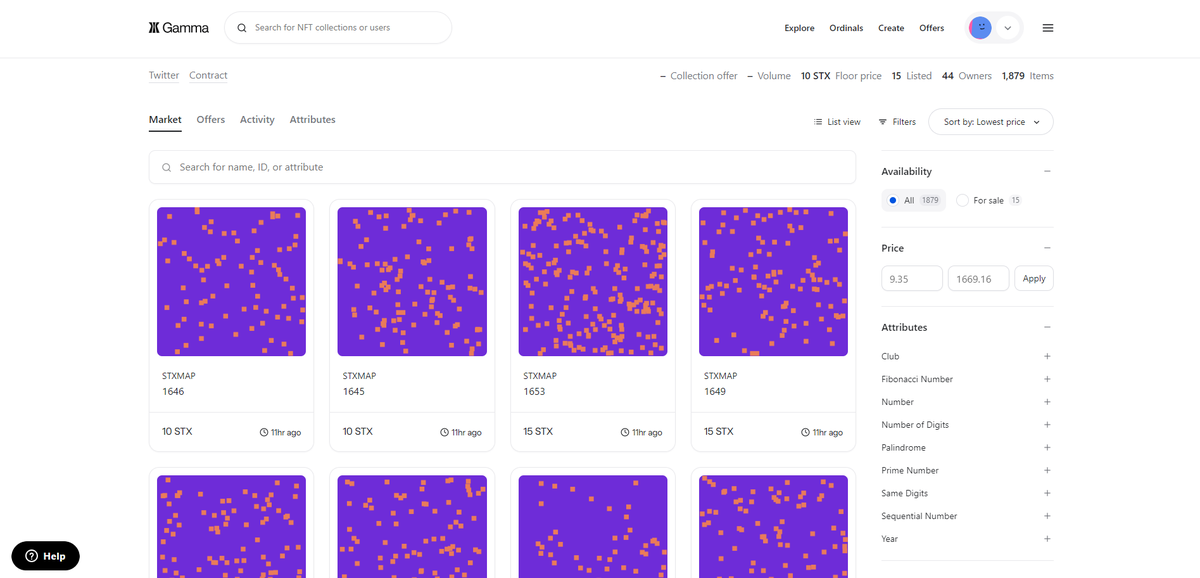Click the user avatar smiley icon

pos(981,28)
